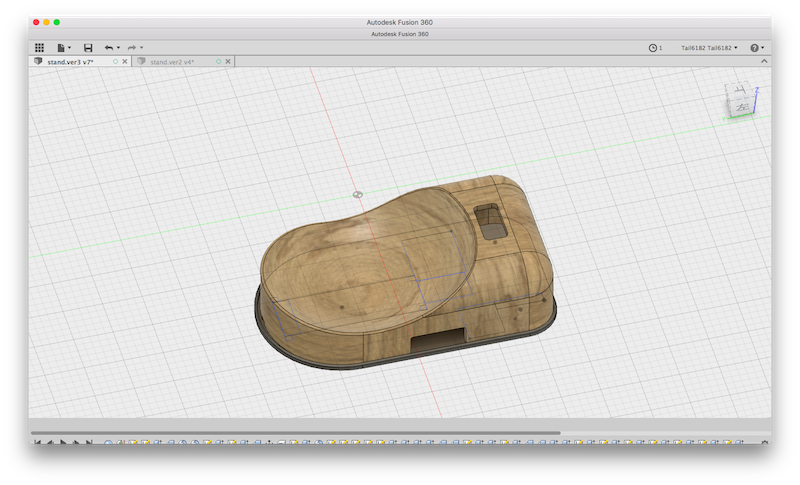Viewport: 800px width, 485px height.
Task: Open the data panel grid icon
Action: click(x=39, y=47)
